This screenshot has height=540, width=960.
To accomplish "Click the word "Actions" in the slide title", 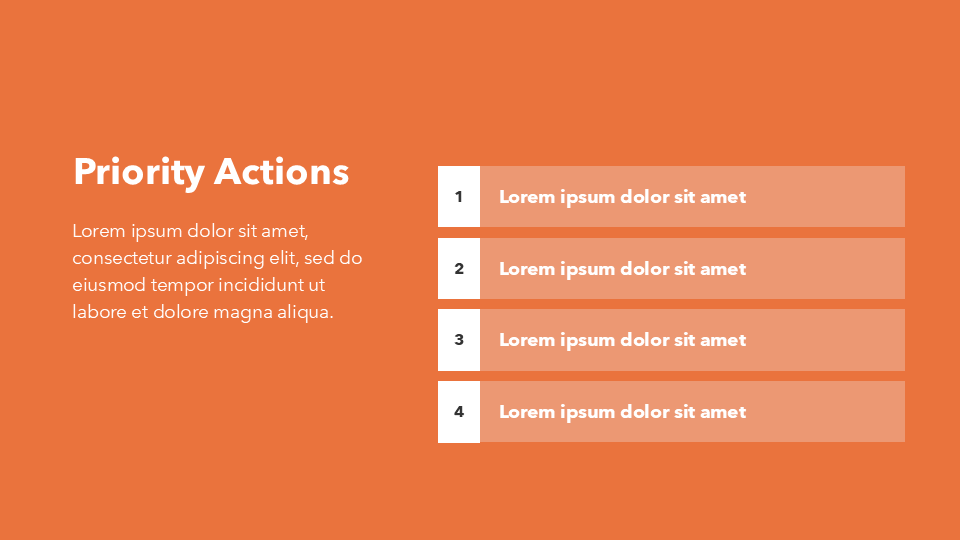I will [282, 172].
